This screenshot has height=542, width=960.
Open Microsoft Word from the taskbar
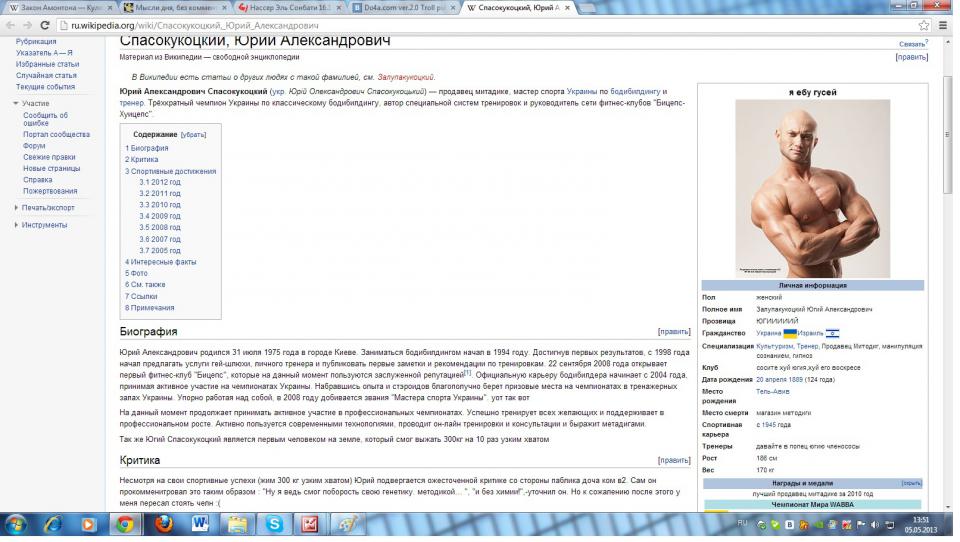point(200,524)
